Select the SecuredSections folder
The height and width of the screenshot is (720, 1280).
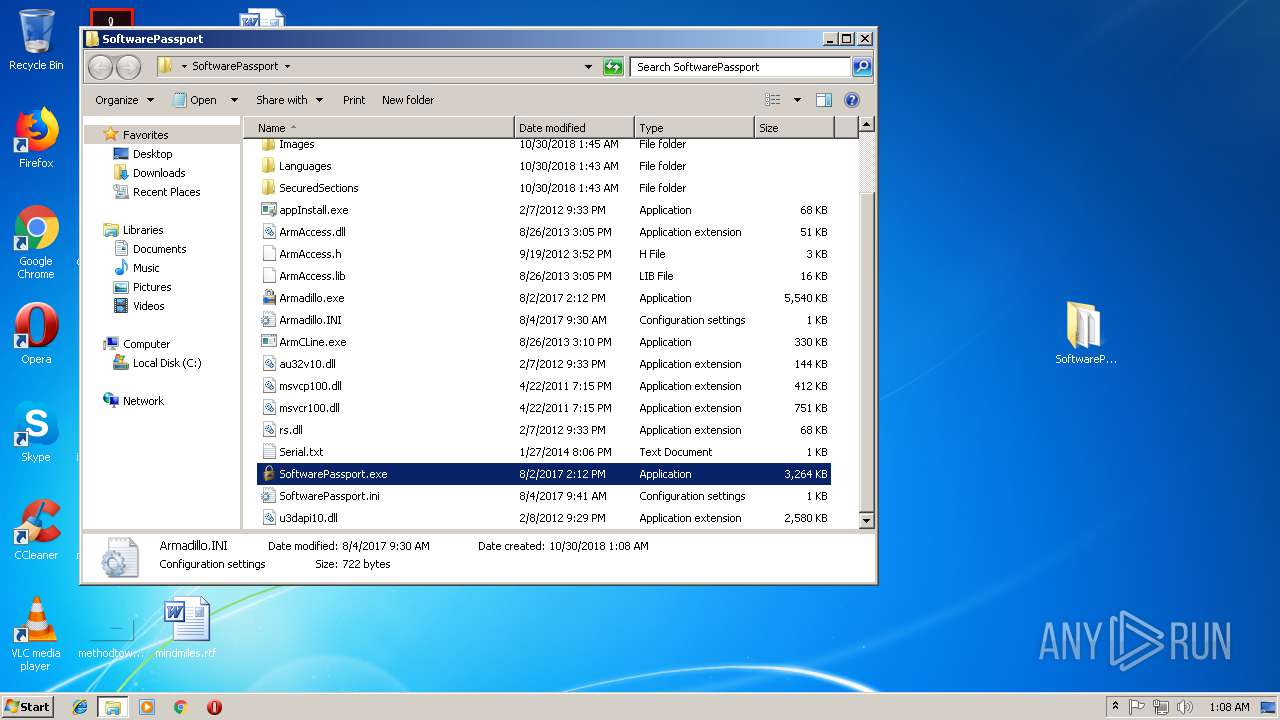point(544,188)
